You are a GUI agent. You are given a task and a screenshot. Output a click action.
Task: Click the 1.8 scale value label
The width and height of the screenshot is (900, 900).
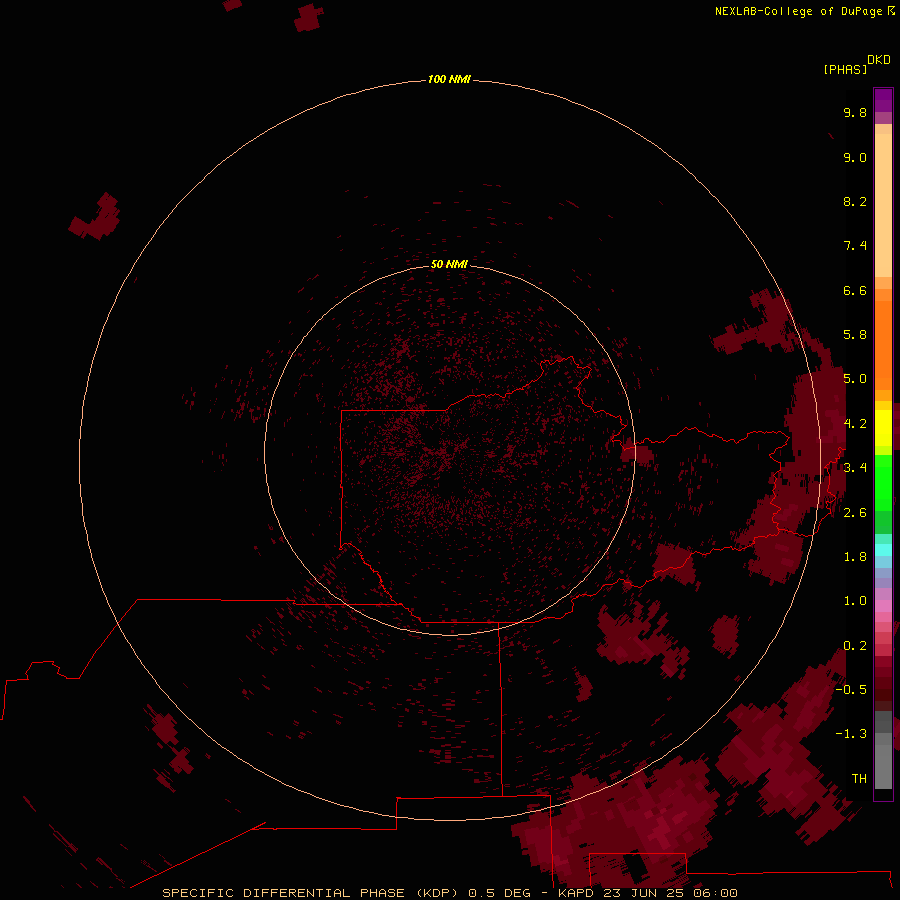[855, 557]
